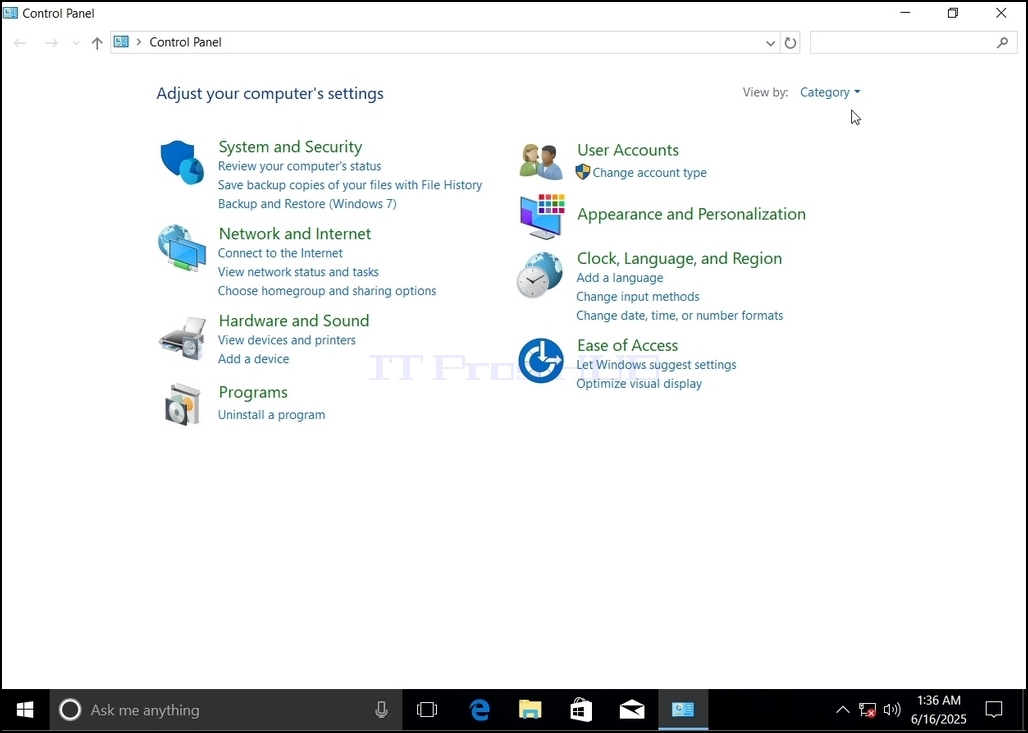Open Clock, Language, and Region heading
Image resolution: width=1028 pixels, height=733 pixels.
coord(679,258)
